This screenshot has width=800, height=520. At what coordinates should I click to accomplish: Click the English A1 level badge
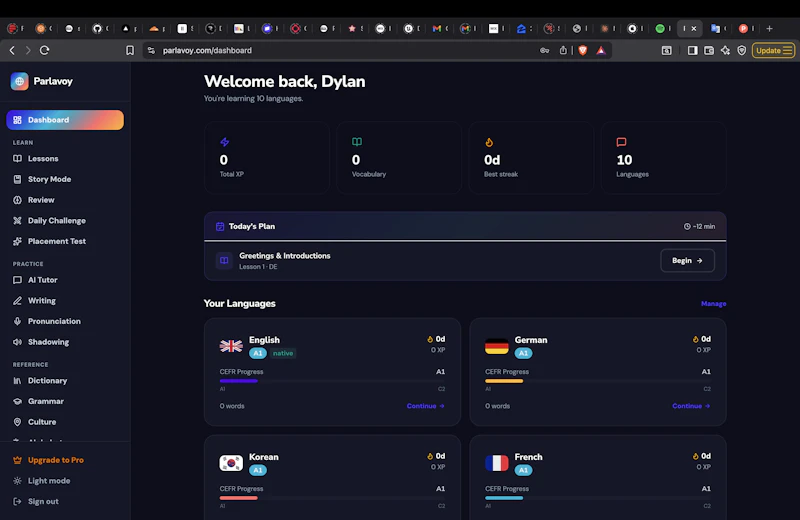coord(258,353)
